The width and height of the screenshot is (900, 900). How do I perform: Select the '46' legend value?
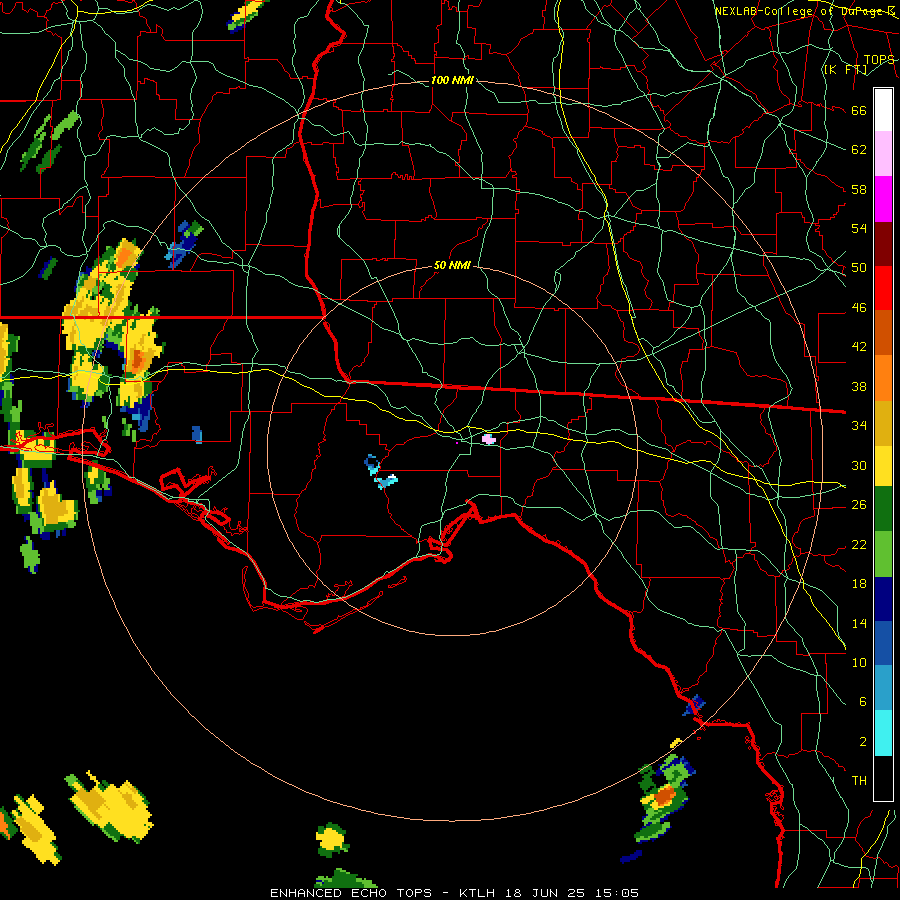tap(859, 308)
